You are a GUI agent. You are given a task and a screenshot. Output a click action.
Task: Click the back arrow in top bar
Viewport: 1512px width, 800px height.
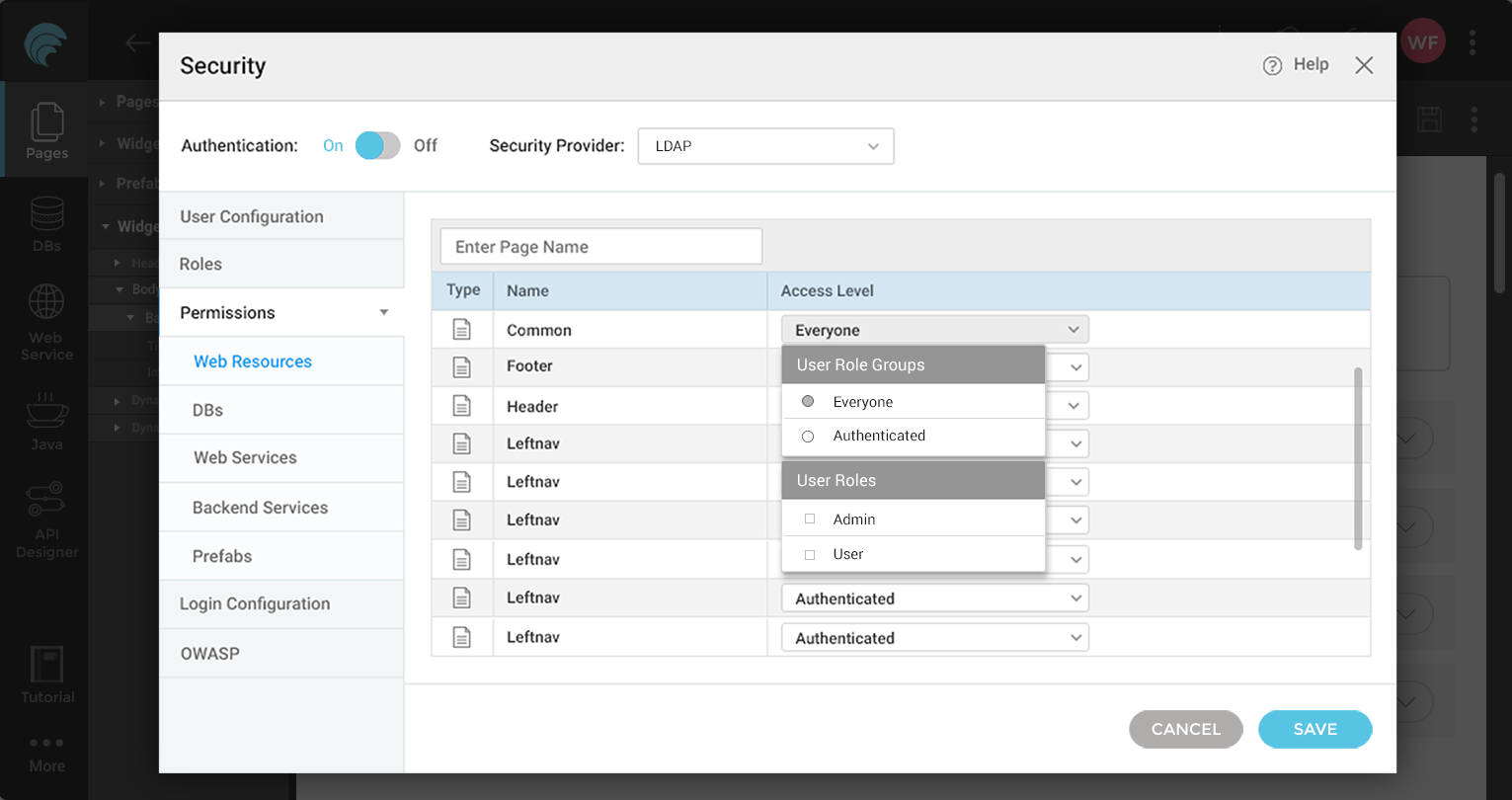(x=137, y=42)
